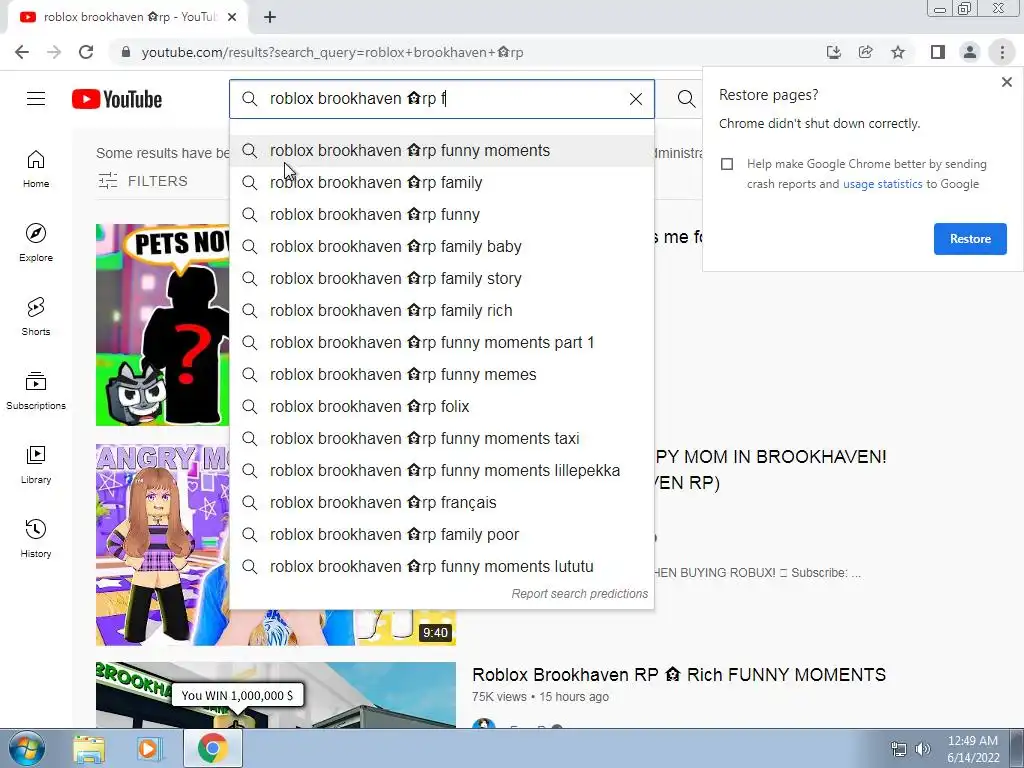Image resolution: width=1024 pixels, height=768 pixels.
Task: Open Shorts in the sidebar
Action: (36, 317)
